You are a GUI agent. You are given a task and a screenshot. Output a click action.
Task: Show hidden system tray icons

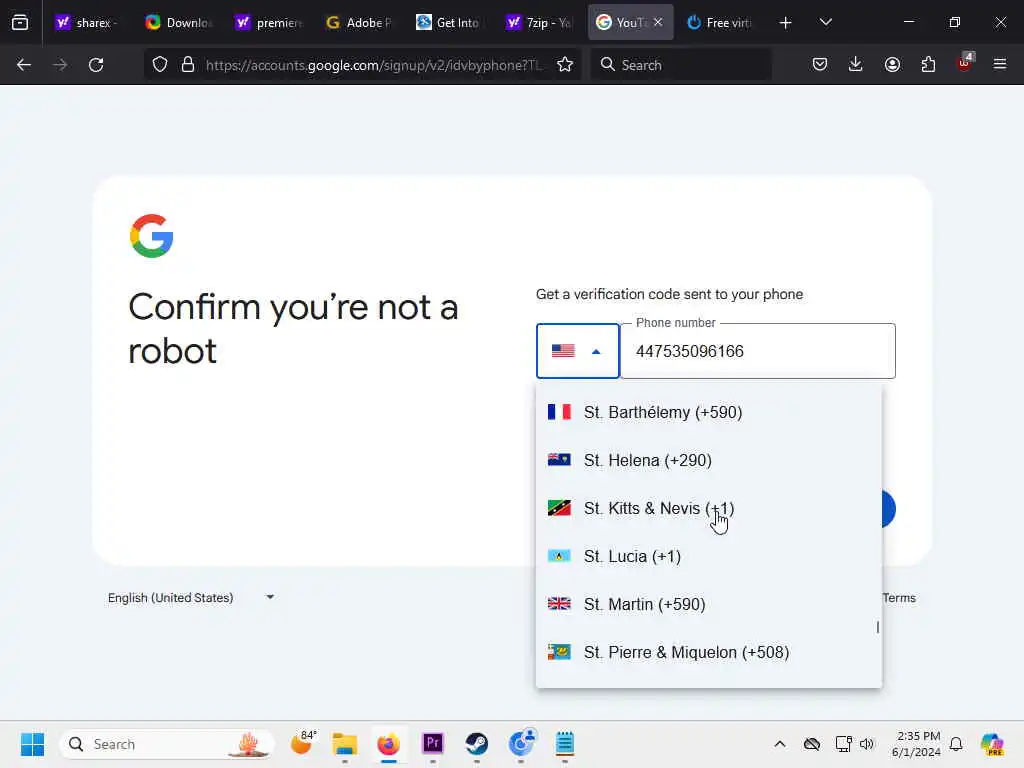(780, 744)
